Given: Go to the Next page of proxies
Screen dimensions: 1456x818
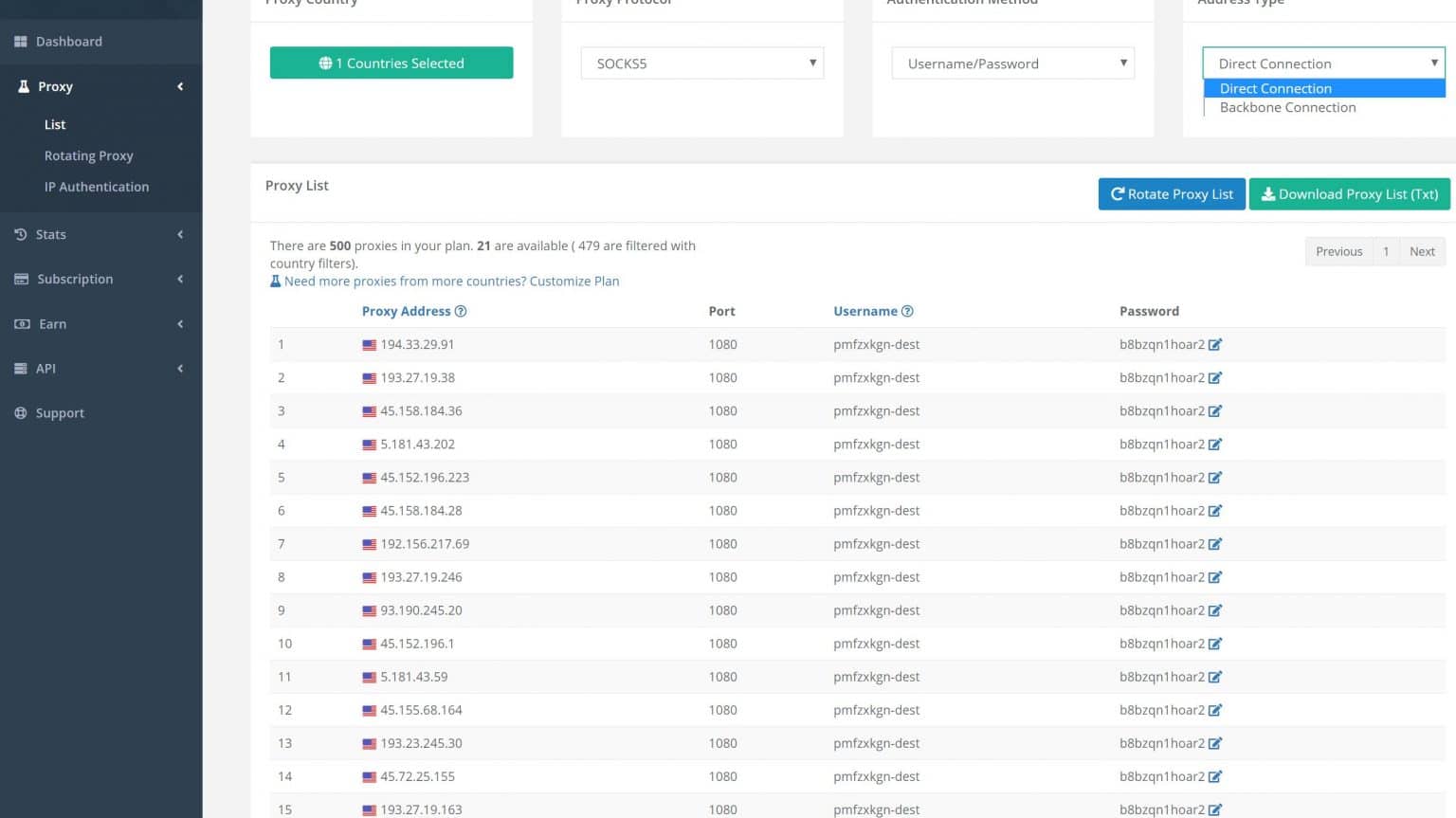Looking at the screenshot, I should [x=1422, y=251].
